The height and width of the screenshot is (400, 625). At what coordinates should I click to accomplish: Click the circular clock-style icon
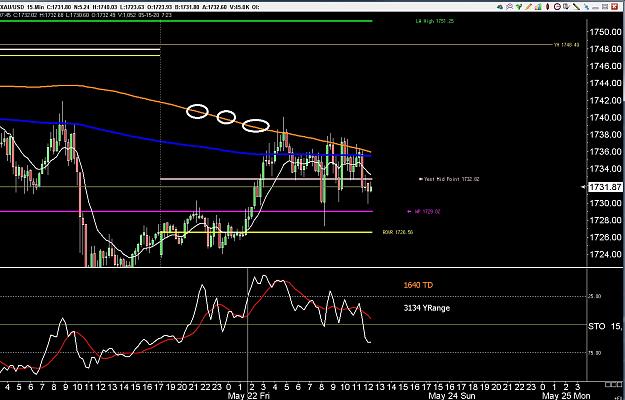pos(557,6)
